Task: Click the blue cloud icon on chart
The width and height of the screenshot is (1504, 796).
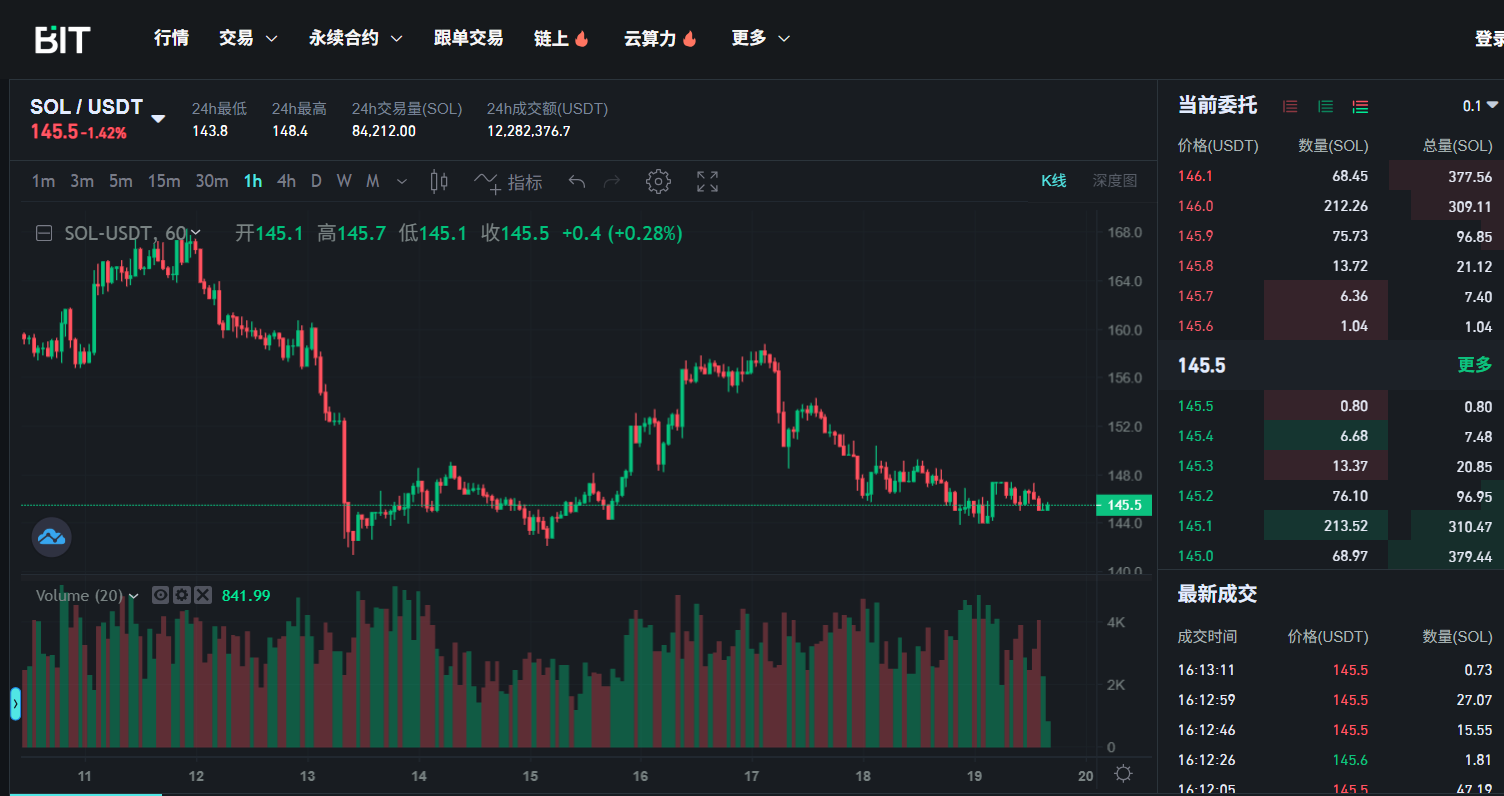Action: [x=51, y=537]
